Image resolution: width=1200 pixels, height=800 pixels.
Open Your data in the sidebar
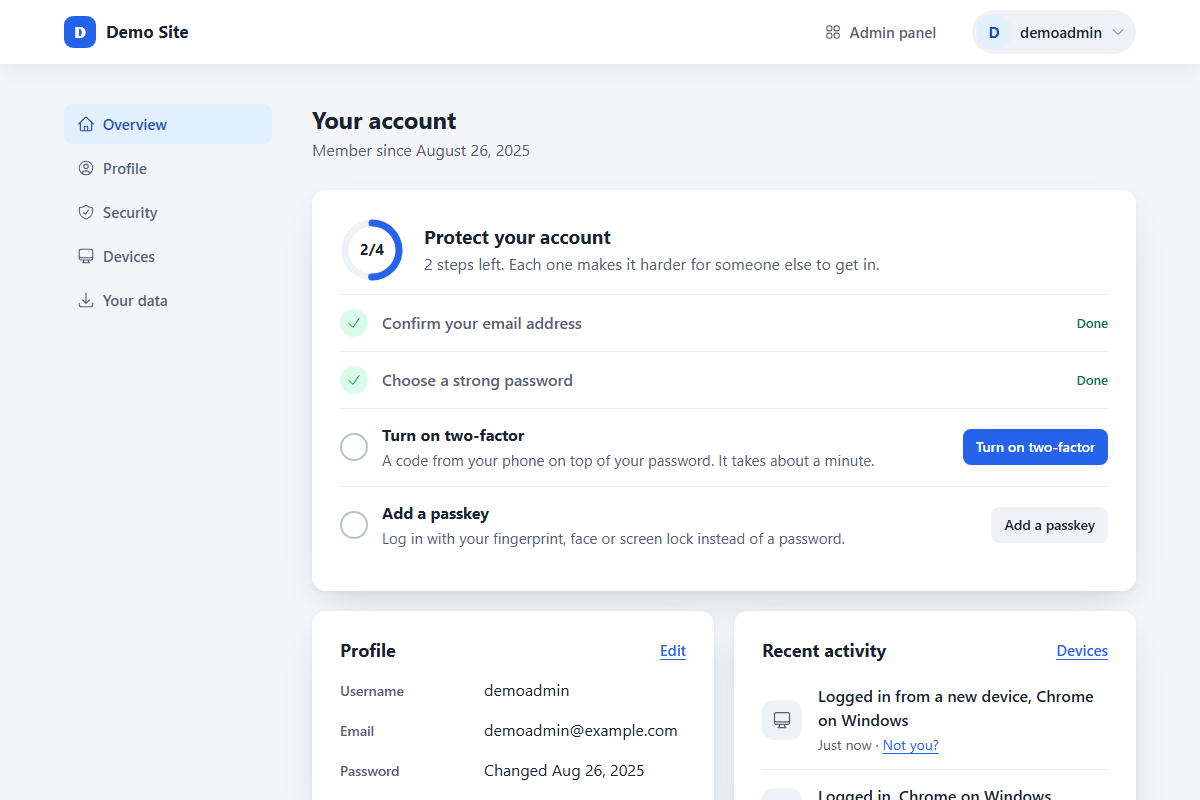(168, 301)
